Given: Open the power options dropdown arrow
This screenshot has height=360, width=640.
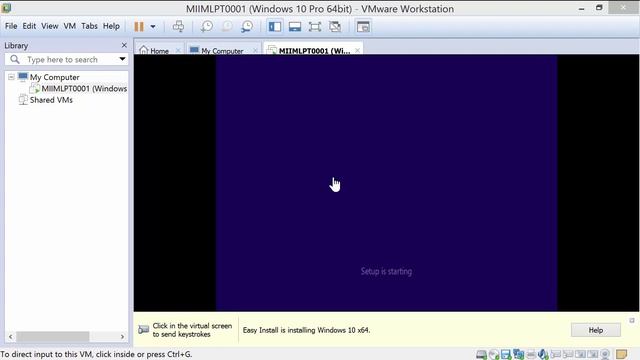Looking at the screenshot, I should [153, 27].
